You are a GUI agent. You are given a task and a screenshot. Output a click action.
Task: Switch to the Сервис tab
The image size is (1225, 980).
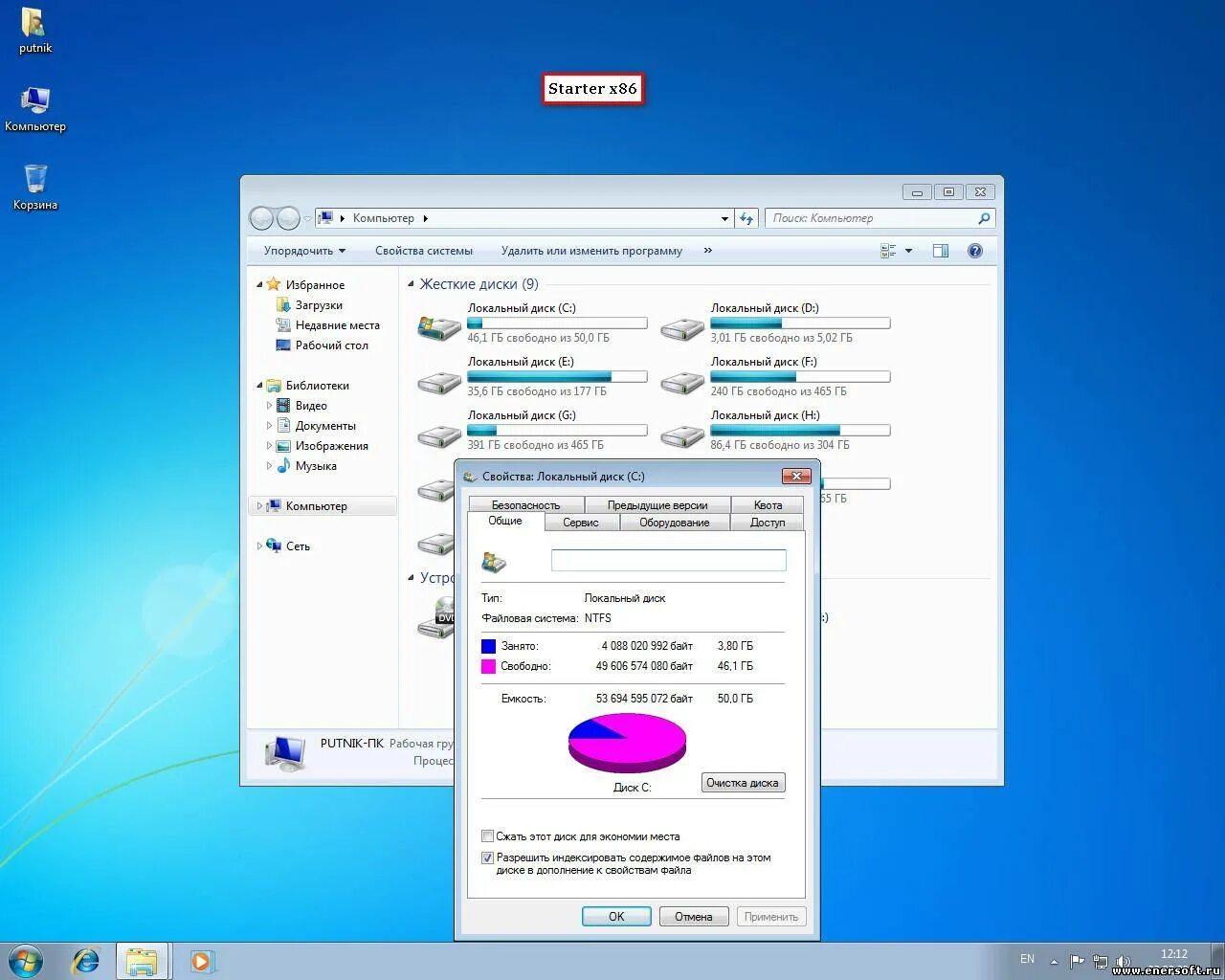(x=581, y=523)
